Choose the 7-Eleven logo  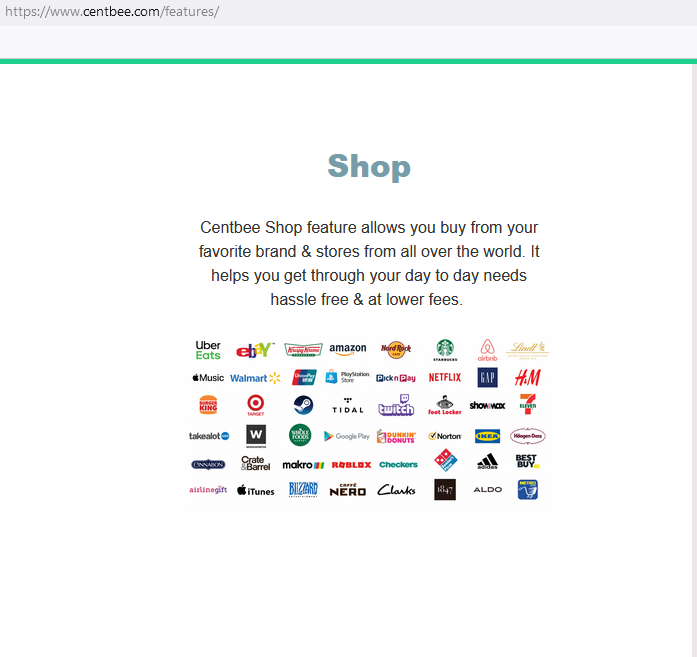tap(528, 404)
